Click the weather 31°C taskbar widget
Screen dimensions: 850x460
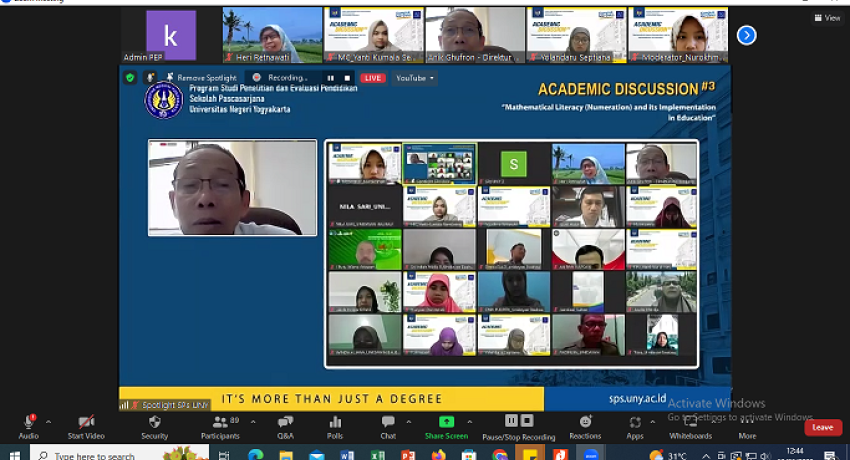(669, 455)
